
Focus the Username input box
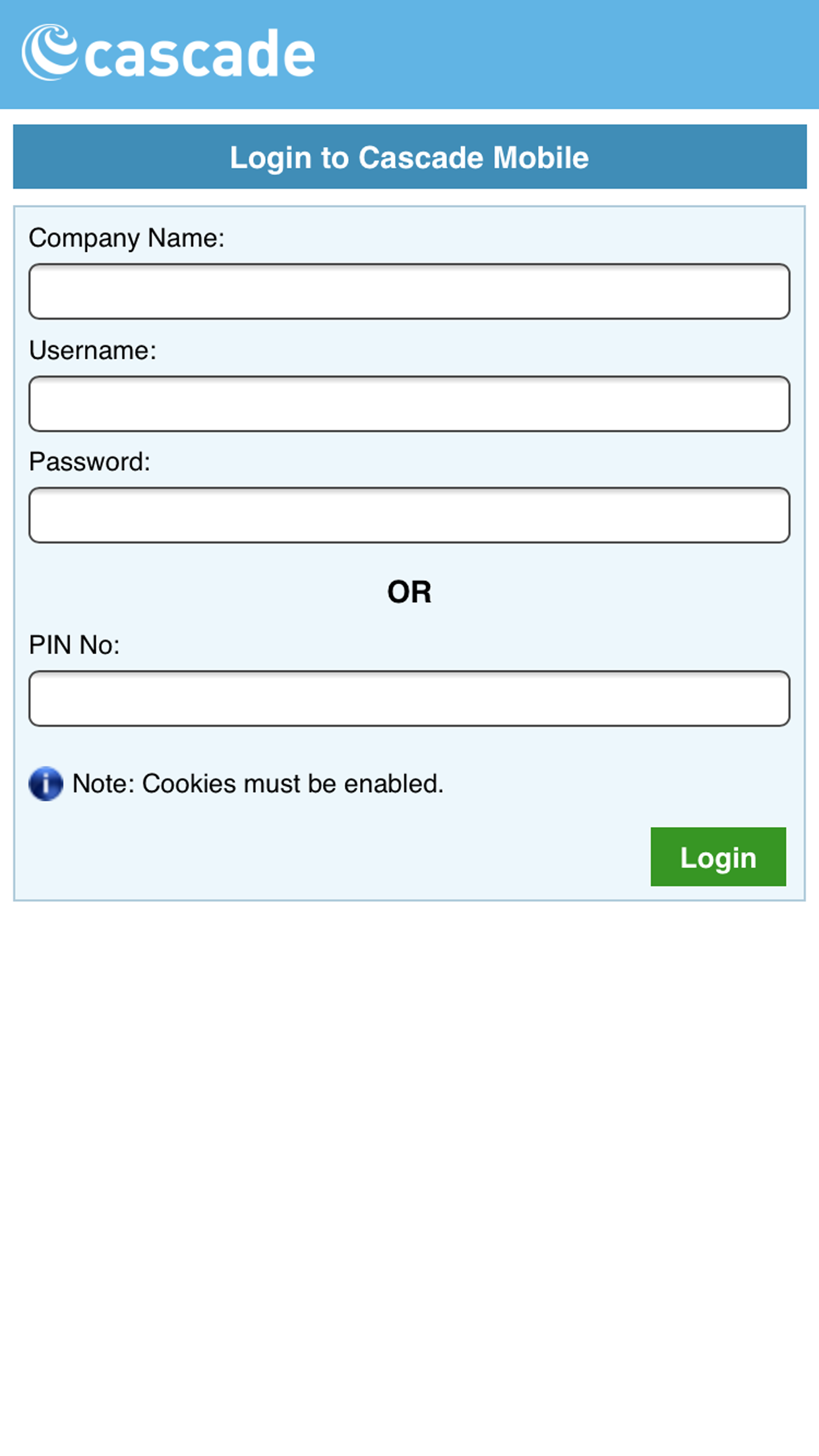409,403
